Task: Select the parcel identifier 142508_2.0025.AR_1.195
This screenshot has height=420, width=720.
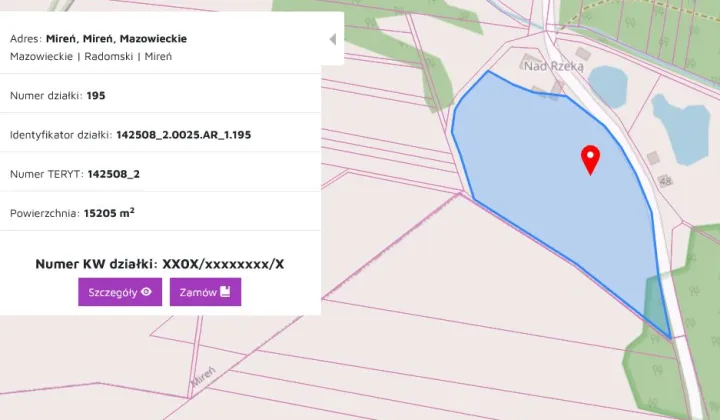Action: (x=184, y=135)
